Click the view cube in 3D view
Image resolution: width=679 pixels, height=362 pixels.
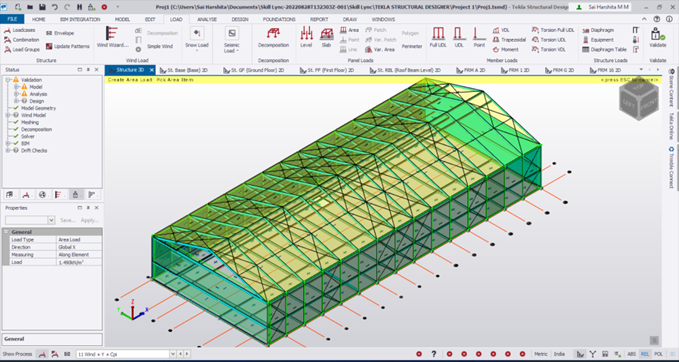pyautogui.click(x=639, y=98)
